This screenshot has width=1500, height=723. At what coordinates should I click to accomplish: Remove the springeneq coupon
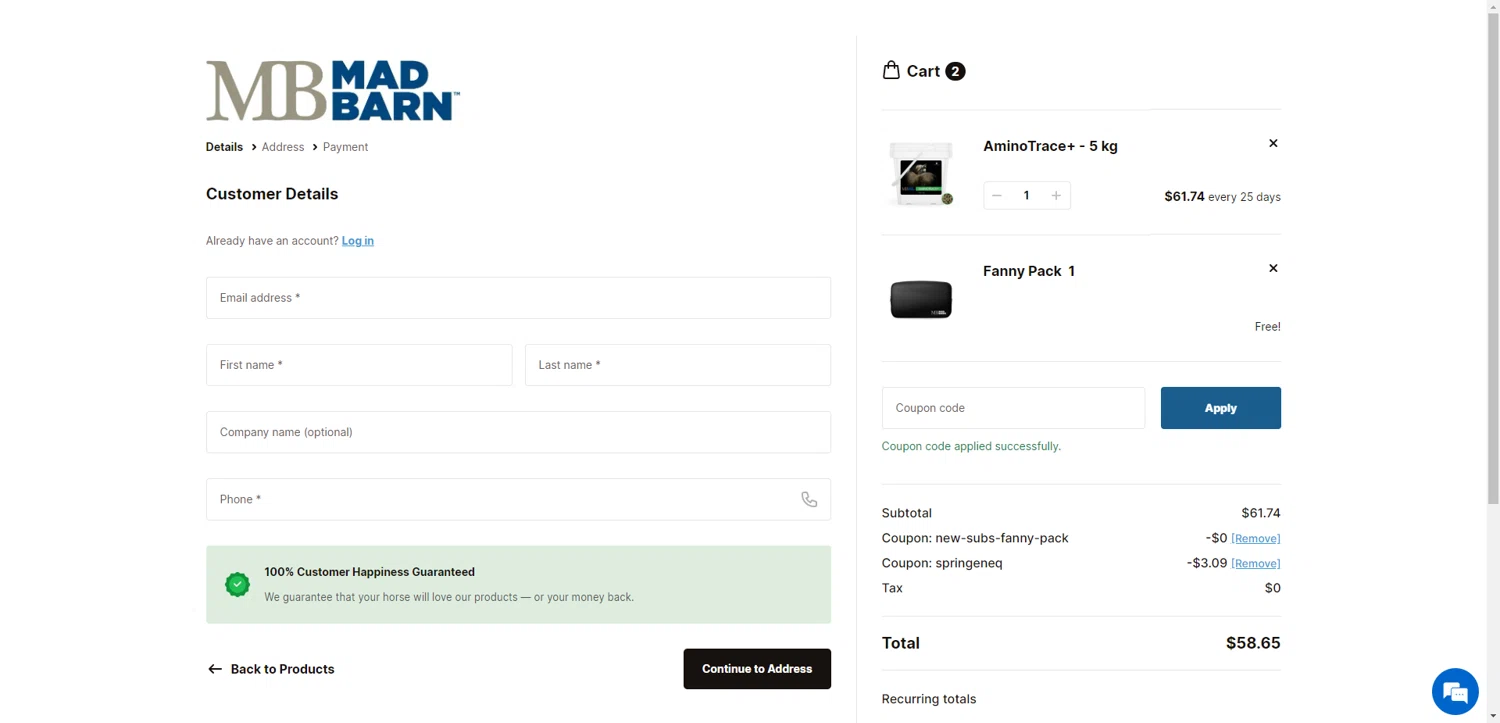pyautogui.click(x=1256, y=564)
